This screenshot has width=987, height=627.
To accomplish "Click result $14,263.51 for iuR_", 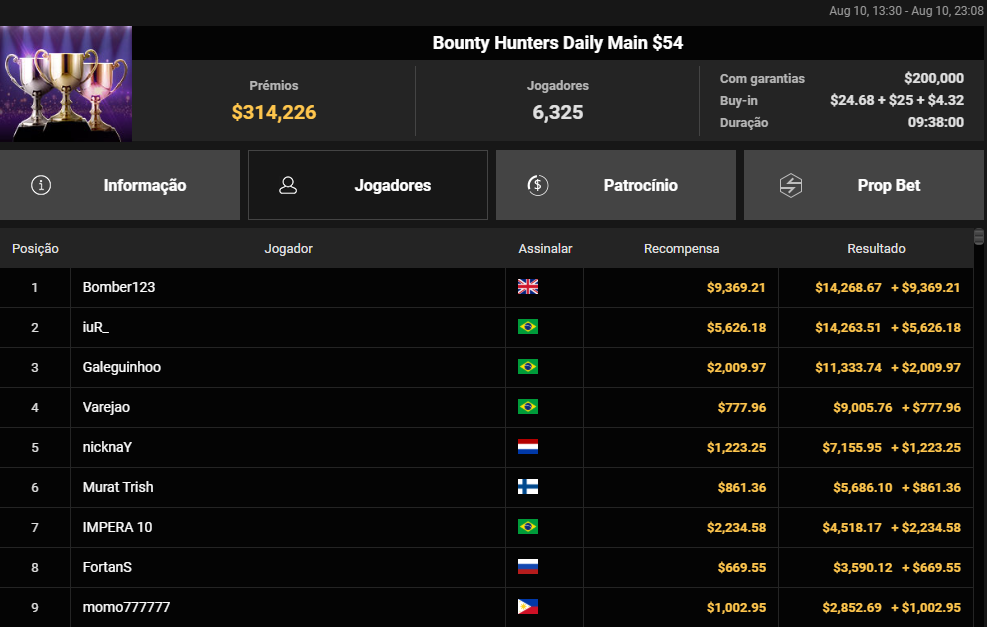I will [x=848, y=327].
